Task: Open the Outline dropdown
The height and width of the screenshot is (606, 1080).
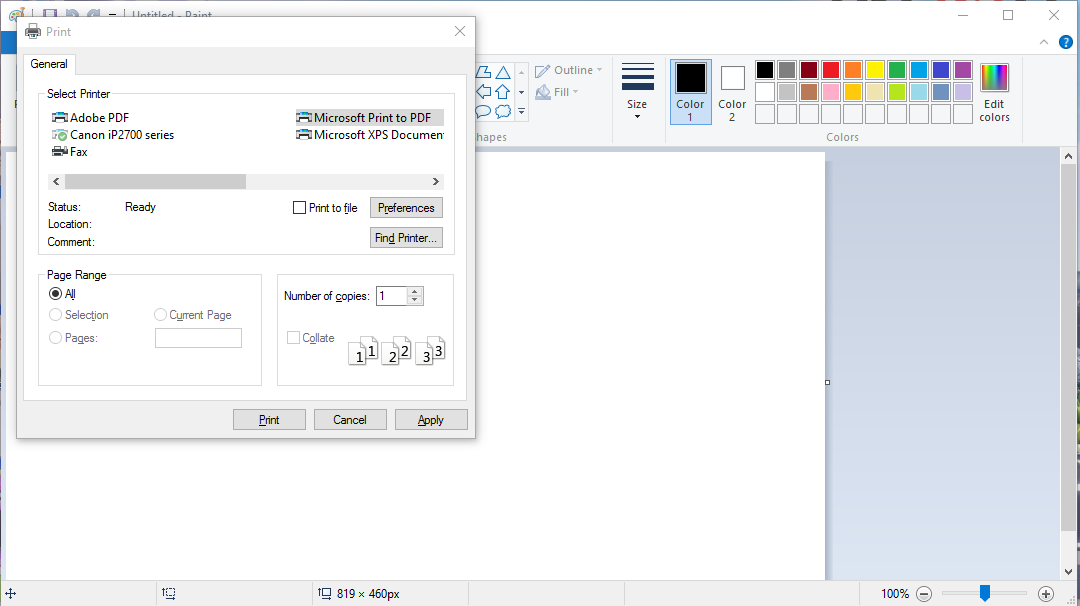Action: [569, 70]
